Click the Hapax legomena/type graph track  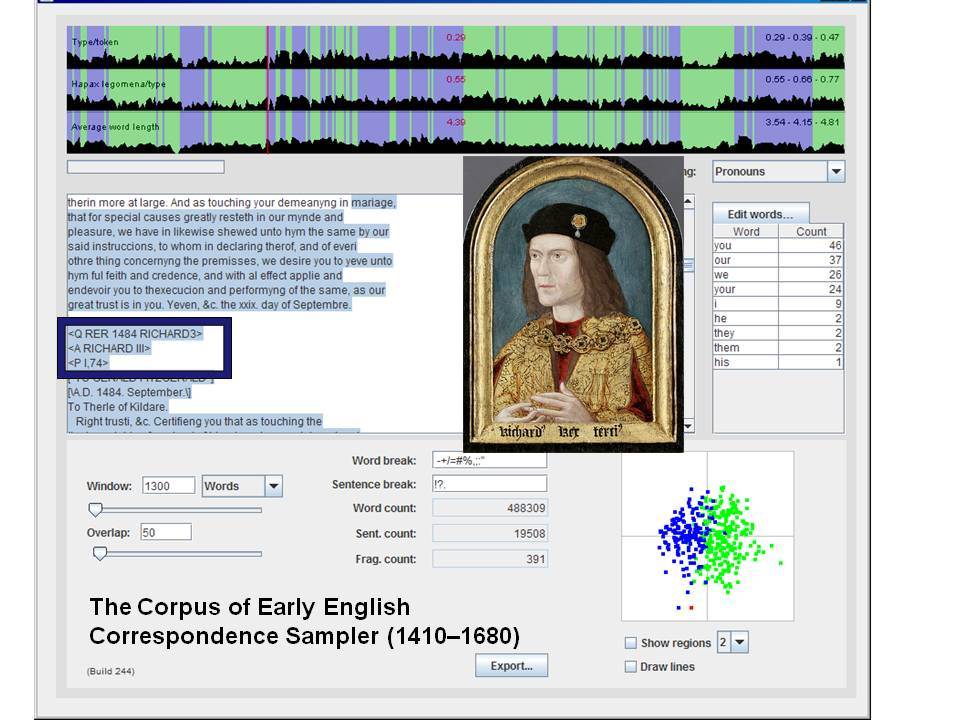pos(456,89)
